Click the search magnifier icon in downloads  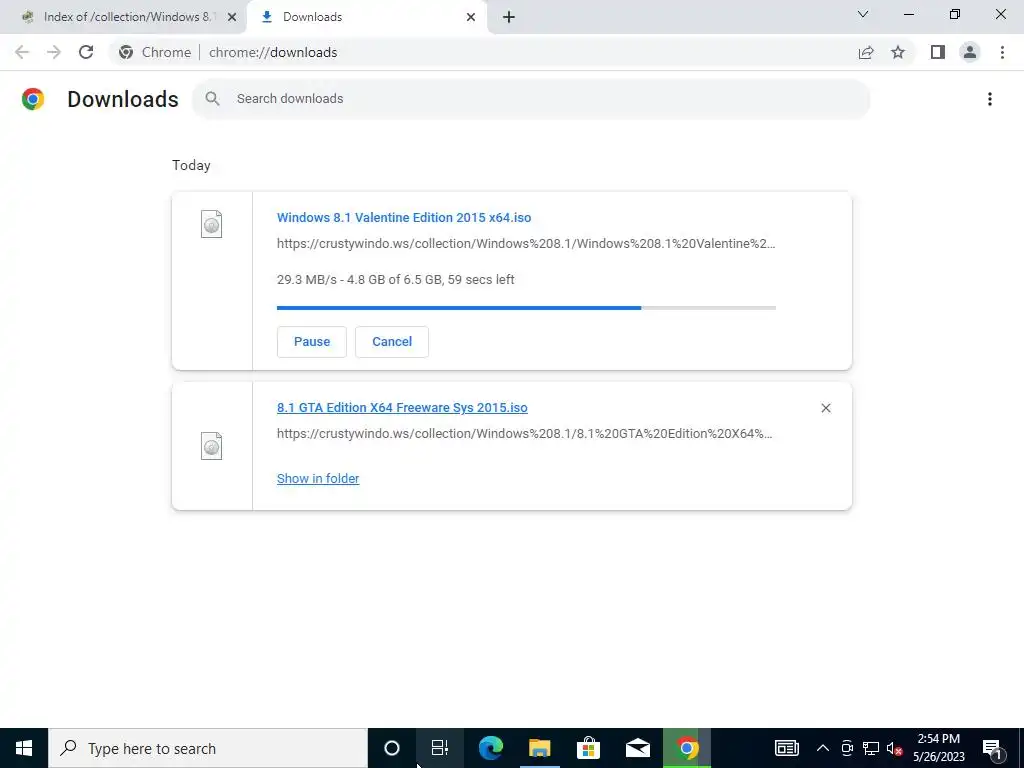[212, 99]
